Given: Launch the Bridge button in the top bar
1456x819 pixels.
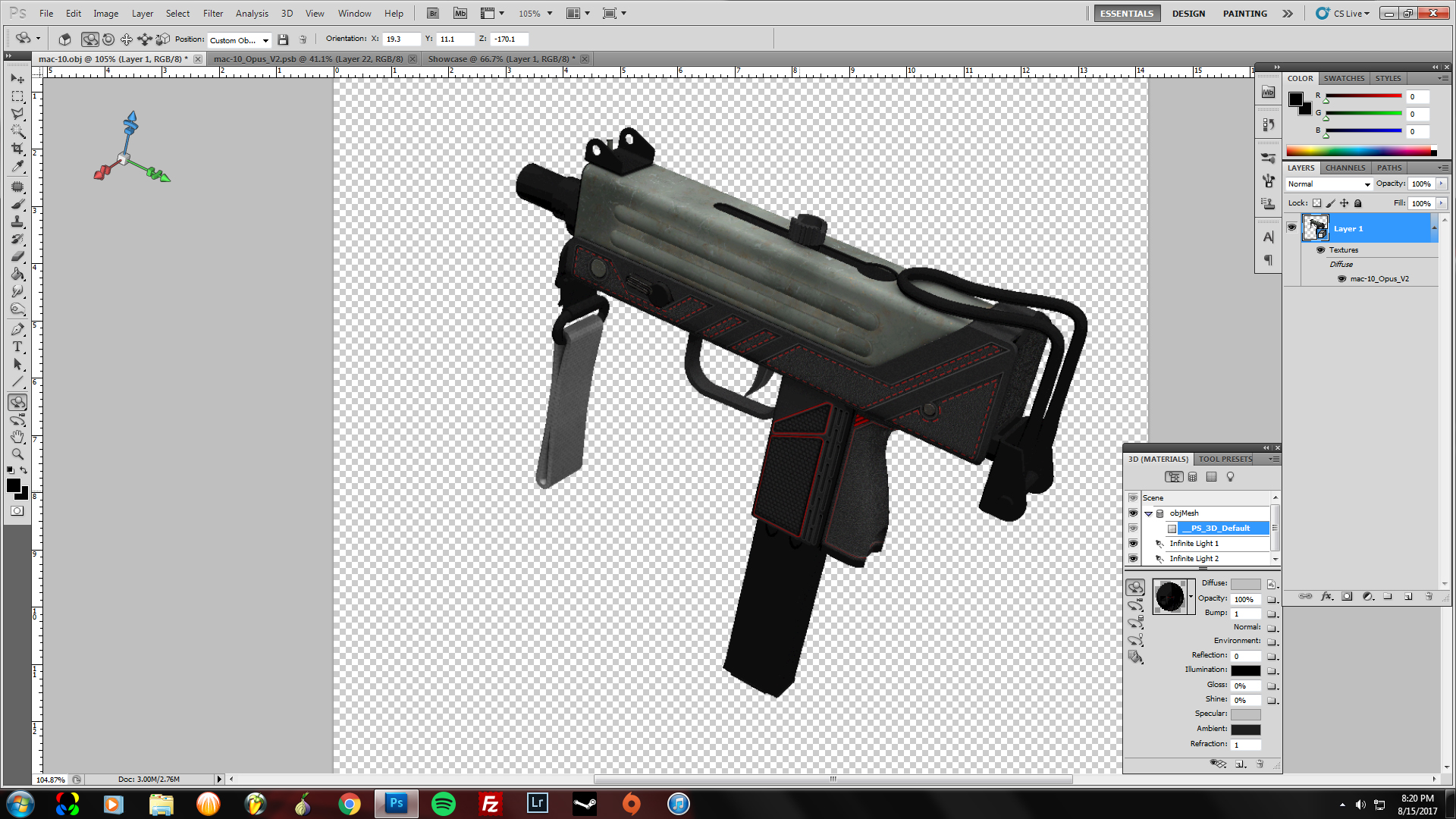Looking at the screenshot, I should [x=432, y=14].
